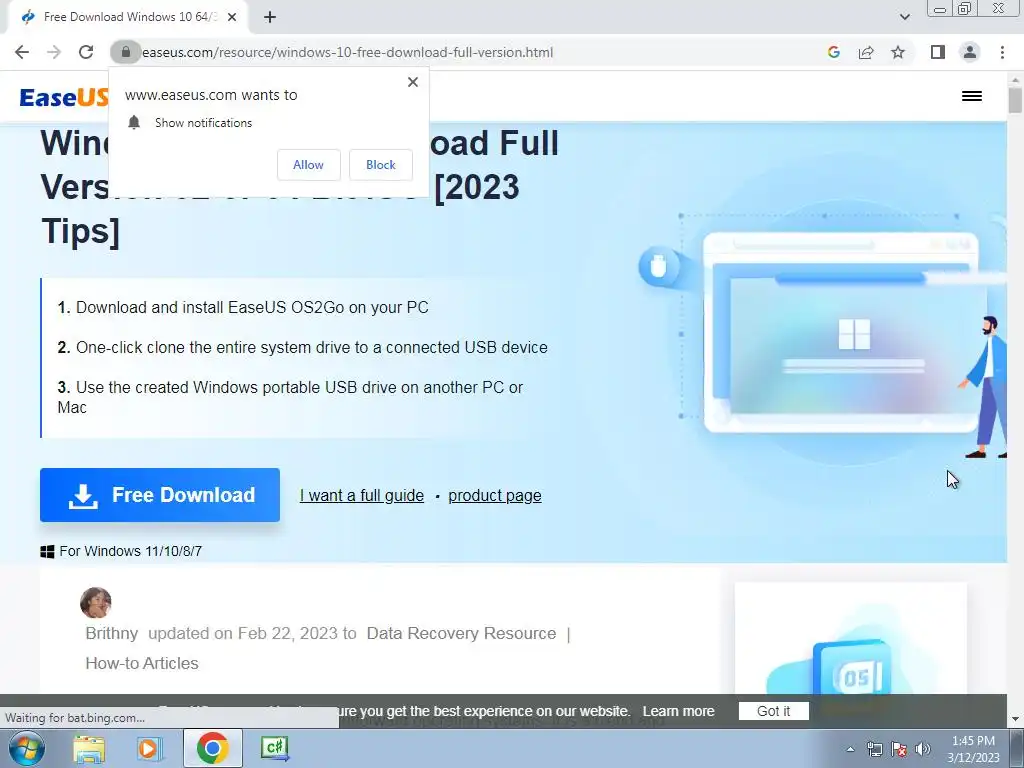Screen dimensions: 1024x768
Task: Click author Brithny's avatar
Action: tap(95, 603)
